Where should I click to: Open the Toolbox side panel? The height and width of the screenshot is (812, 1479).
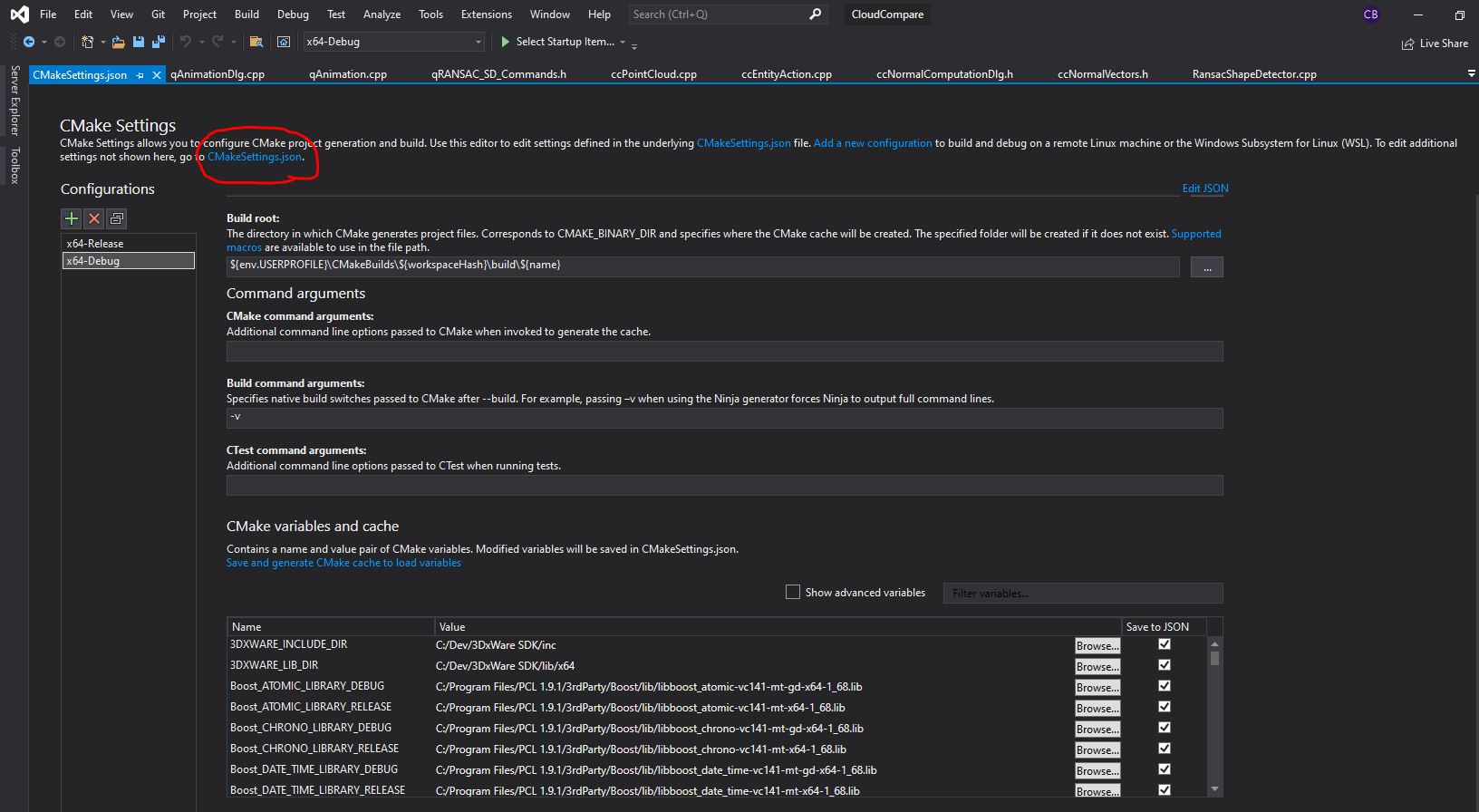pos(14,166)
